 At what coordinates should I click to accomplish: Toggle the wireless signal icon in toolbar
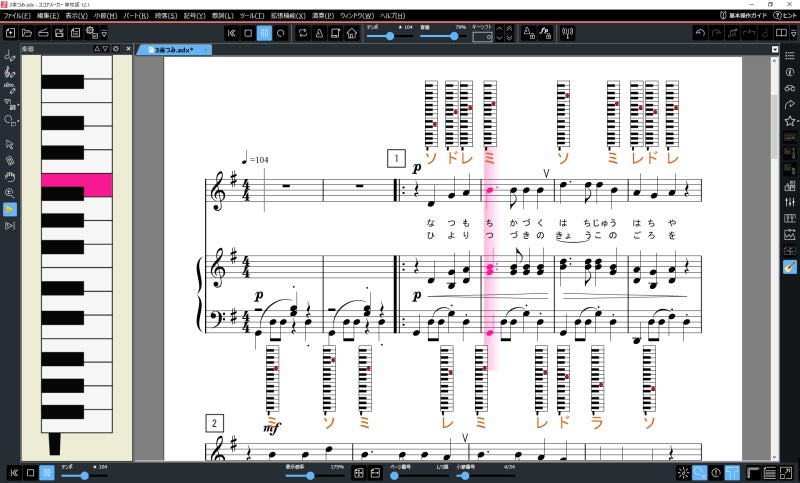[x=567, y=33]
